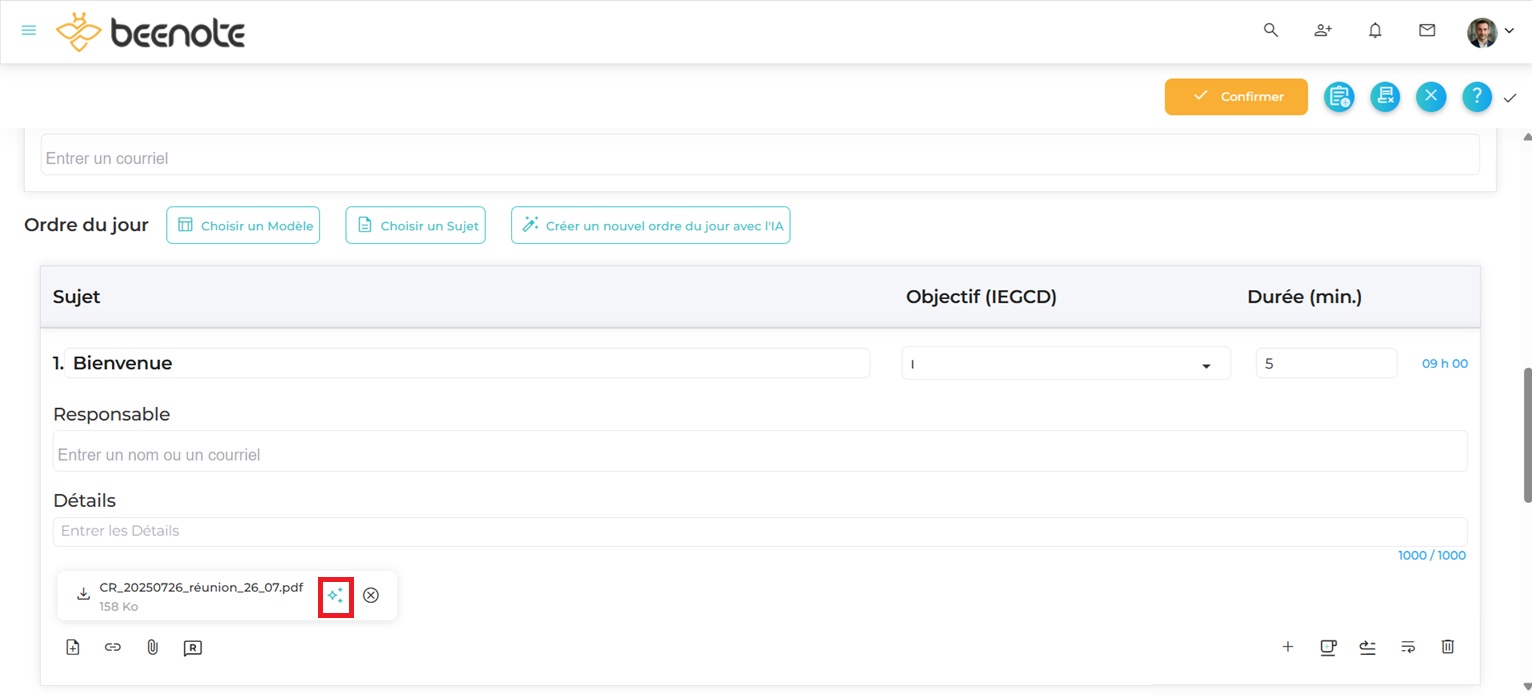
Task: Click the add document icon below the attachment
Action: pyautogui.click(x=73, y=648)
